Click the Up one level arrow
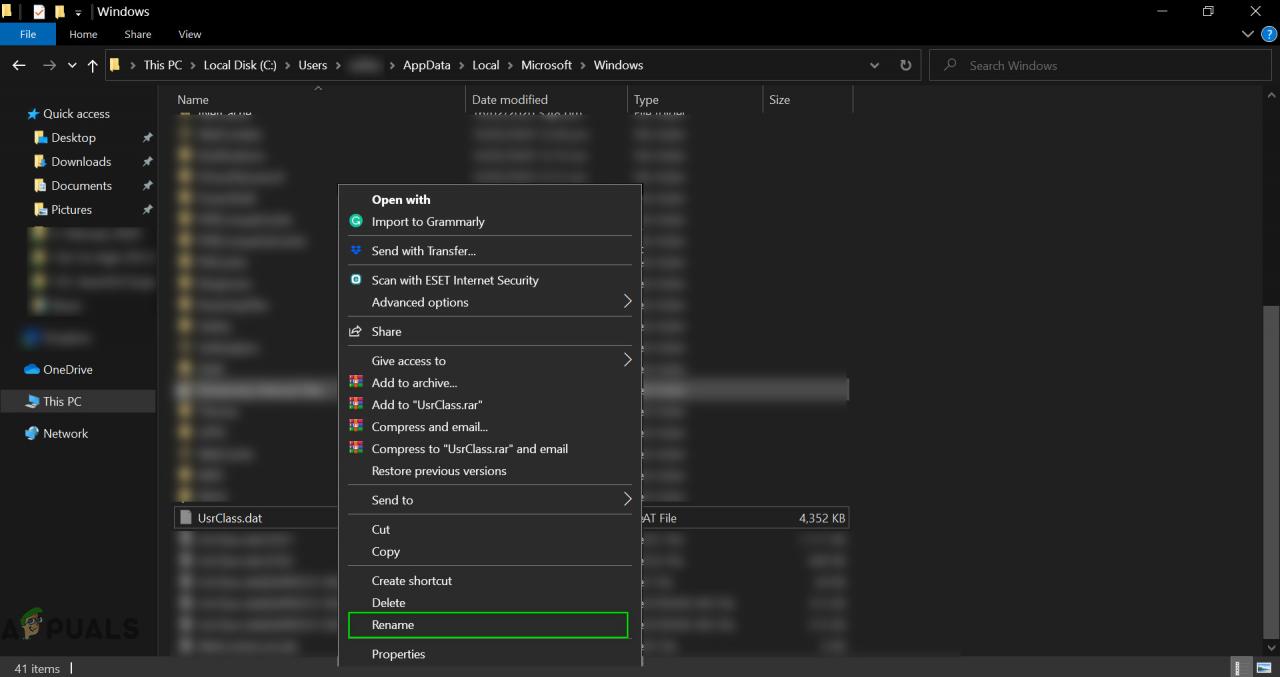The image size is (1280, 677). (92, 65)
